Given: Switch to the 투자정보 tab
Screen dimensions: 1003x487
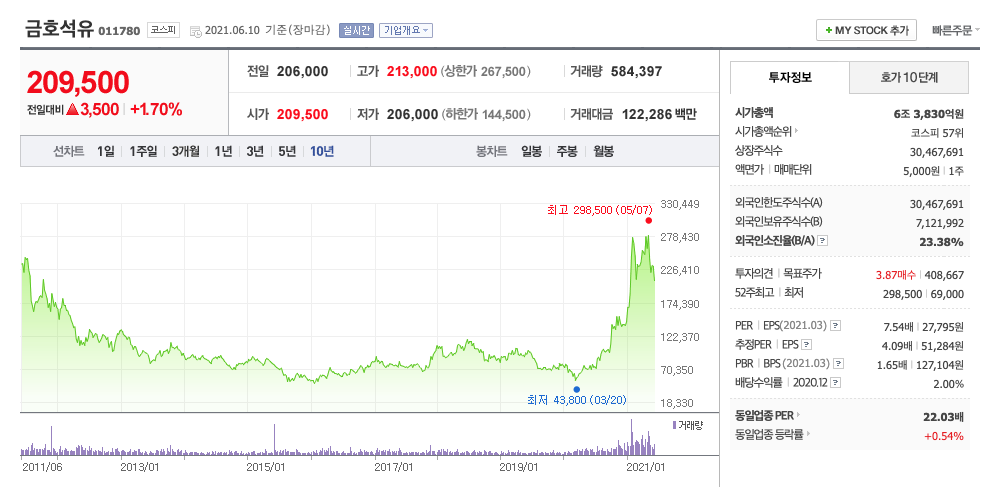Looking at the screenshot, I should click(x=790, y=77).
